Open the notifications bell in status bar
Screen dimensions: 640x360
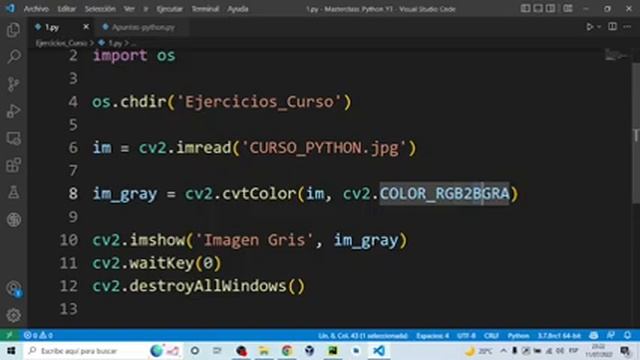(628, 335)
